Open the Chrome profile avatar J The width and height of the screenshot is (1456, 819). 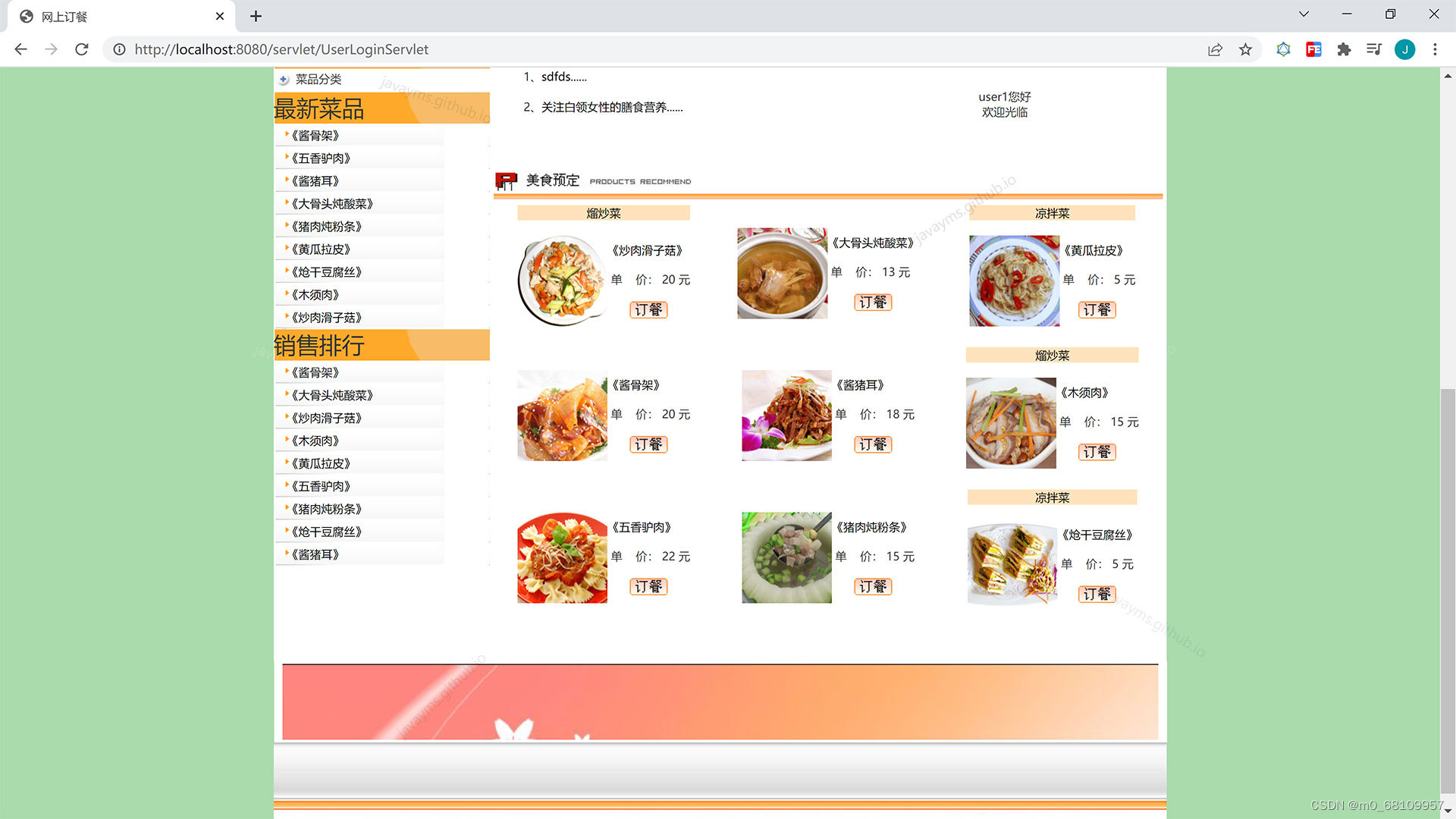point(1404,49)
